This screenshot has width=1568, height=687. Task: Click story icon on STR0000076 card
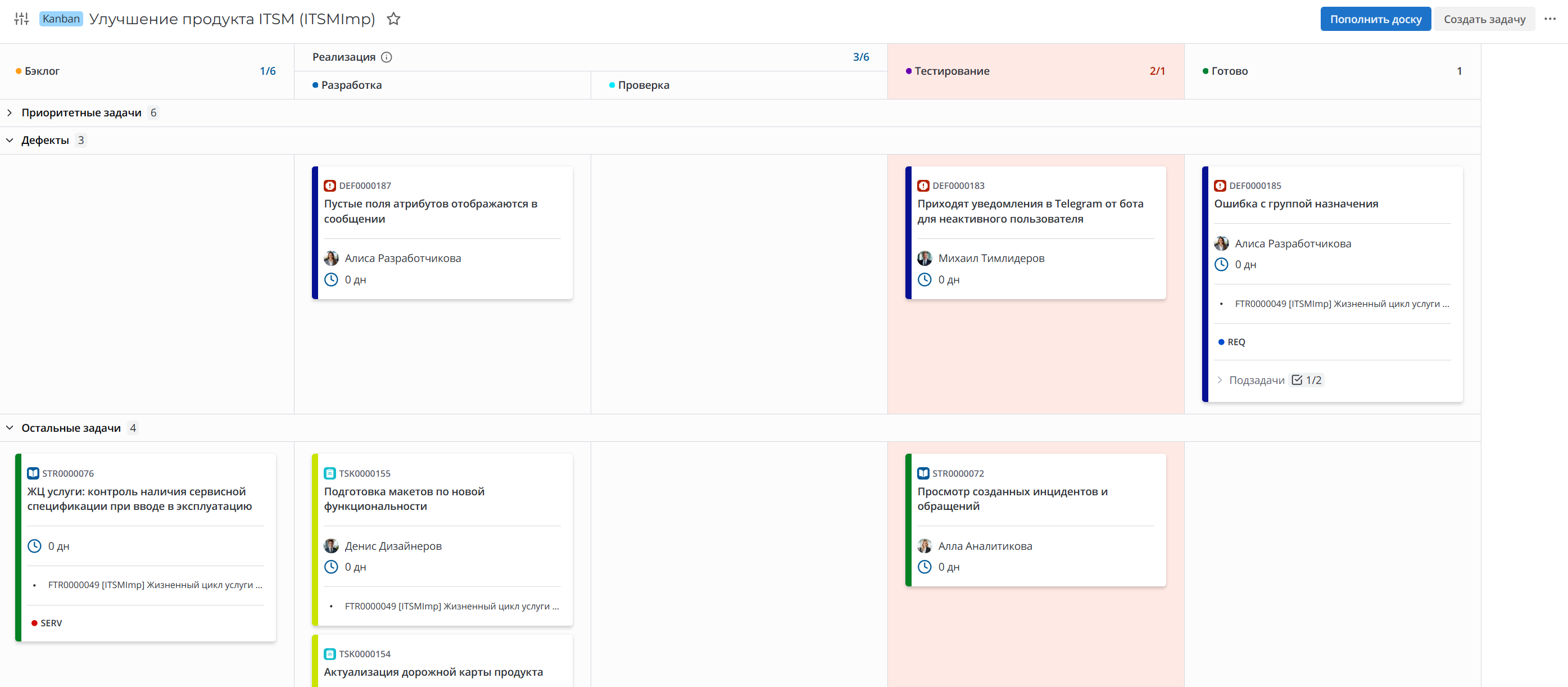coord(34,473)
